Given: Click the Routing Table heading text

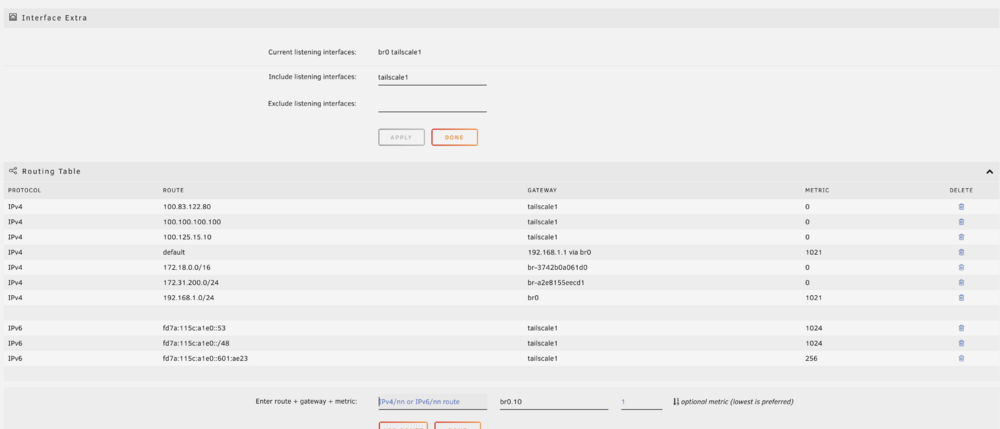Looking at the screenshot, I should (51, 171).
